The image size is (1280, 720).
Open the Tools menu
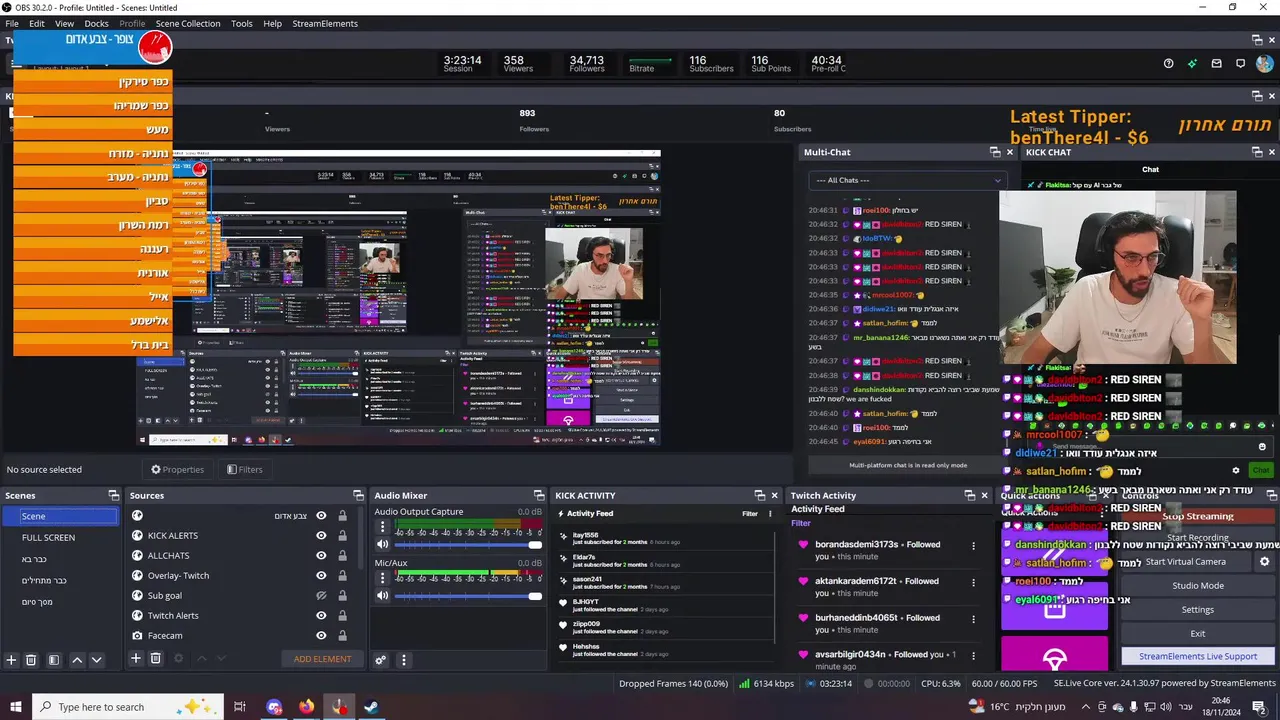coord(242,23)
